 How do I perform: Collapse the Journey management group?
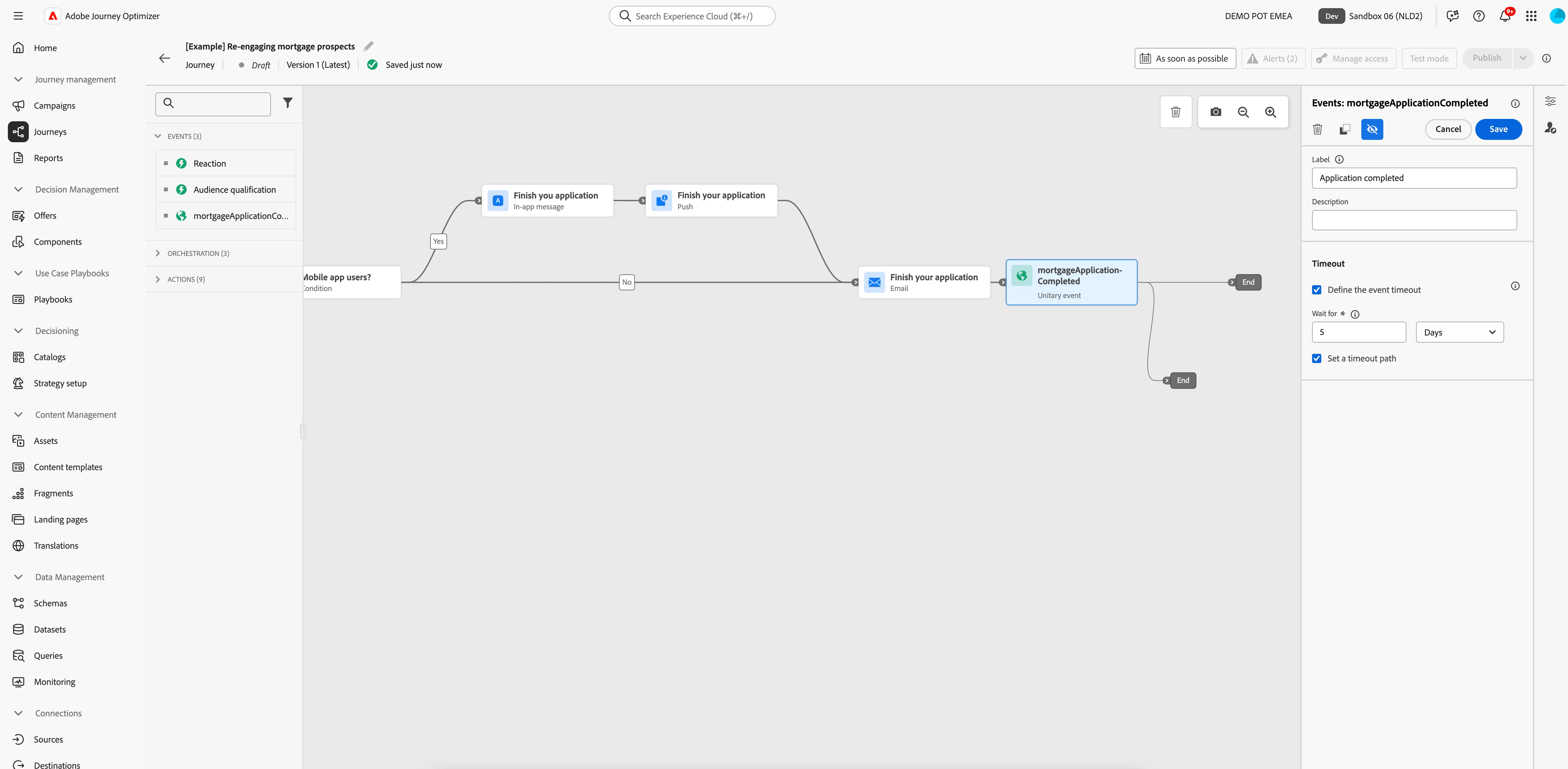(x=18, y=79)
